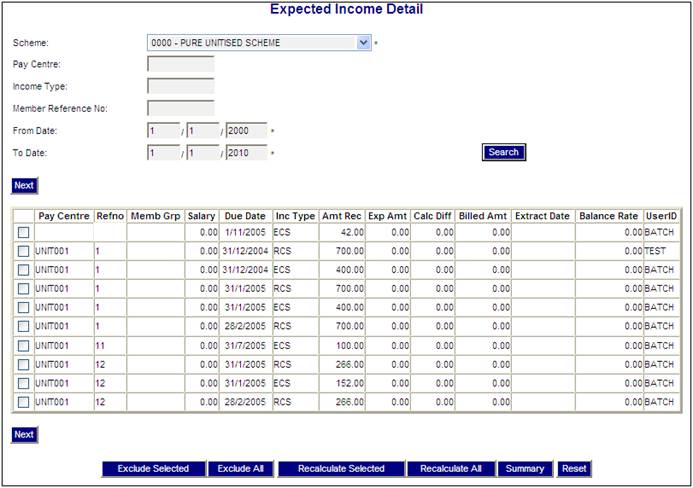
Task: Click into the Pay Centre input field
Action: click(180, 65)
